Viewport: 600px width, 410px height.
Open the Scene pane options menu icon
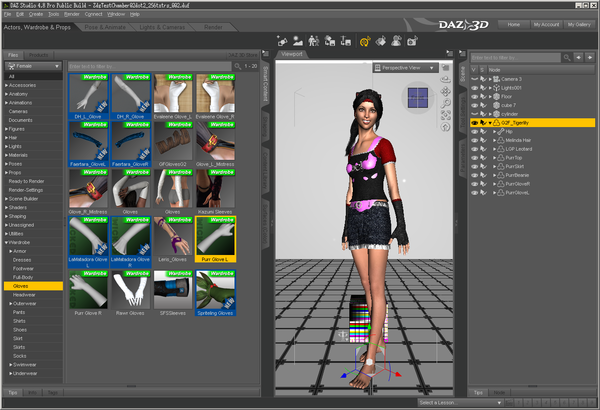tap(462, 54)
